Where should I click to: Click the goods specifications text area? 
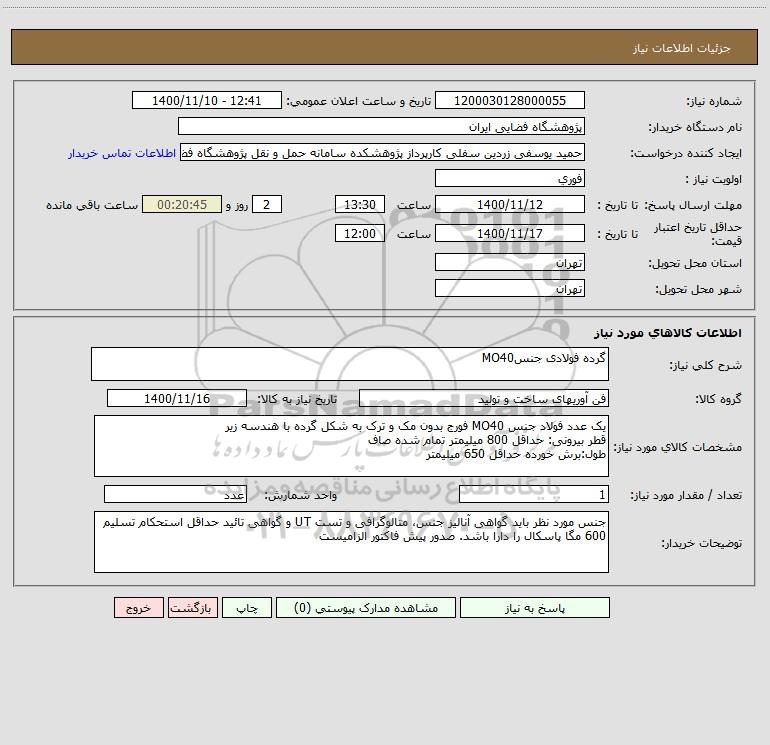[x=351, y=446]
